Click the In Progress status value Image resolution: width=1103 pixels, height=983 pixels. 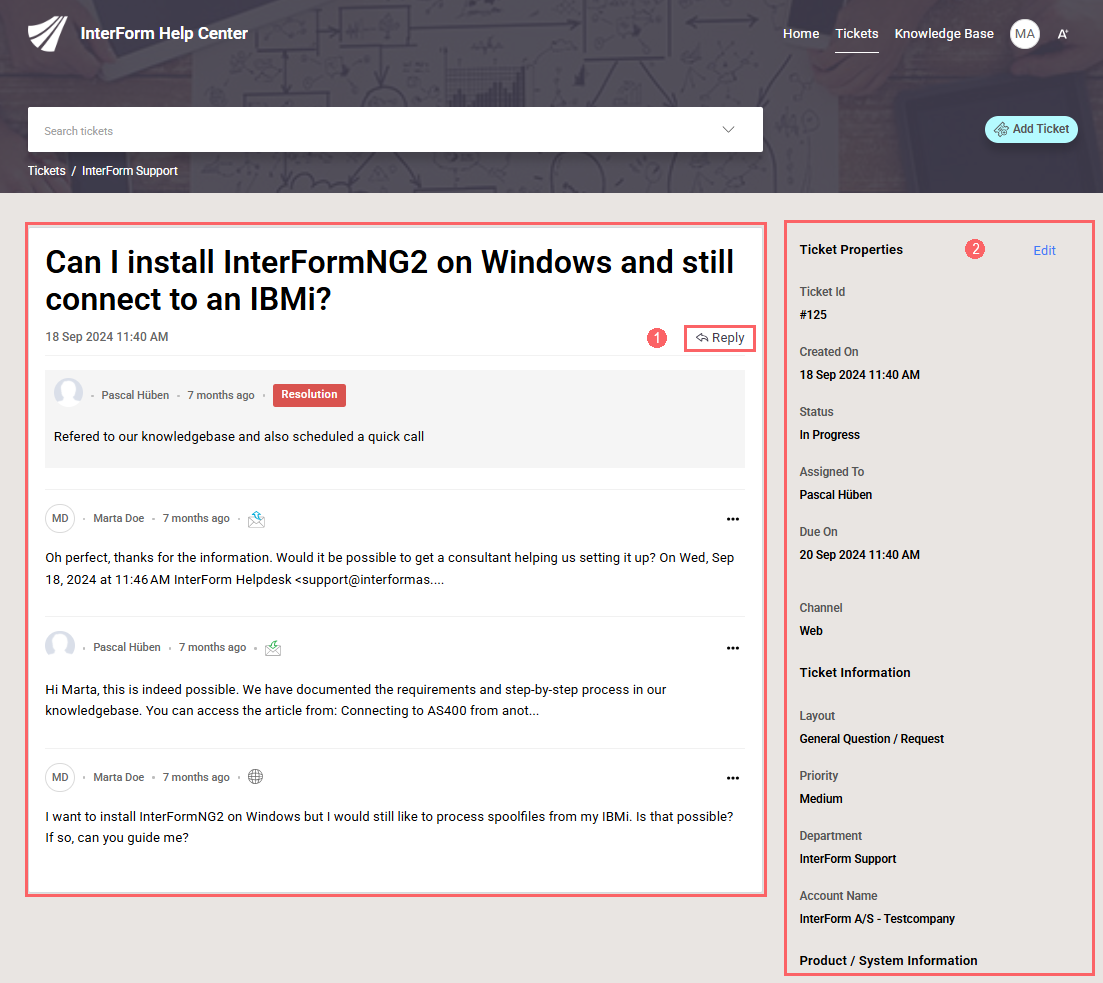point(829,435)
